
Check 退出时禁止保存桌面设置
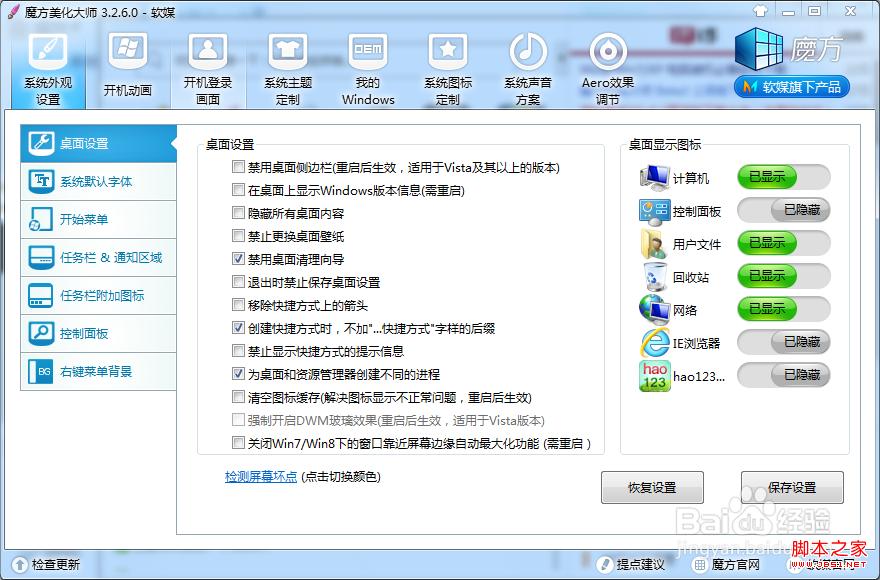click(239, 282)
